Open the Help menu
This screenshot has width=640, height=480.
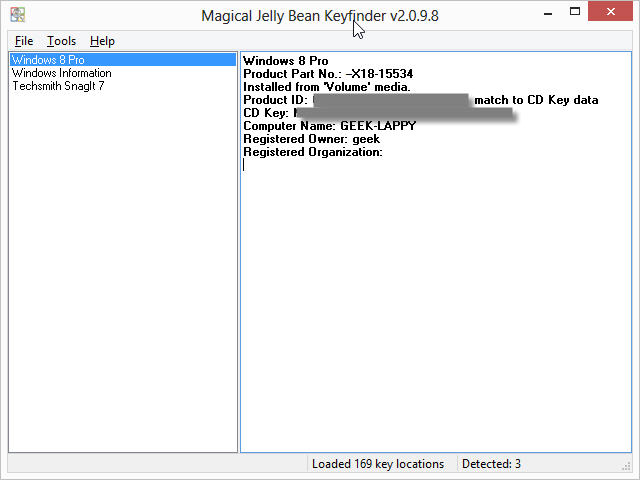102,41
